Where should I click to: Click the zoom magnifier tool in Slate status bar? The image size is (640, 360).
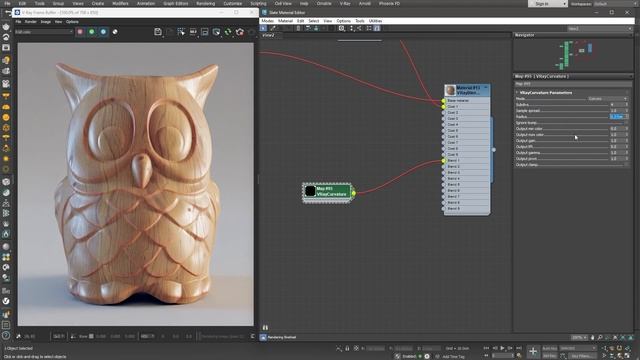[x=600, y=338]
